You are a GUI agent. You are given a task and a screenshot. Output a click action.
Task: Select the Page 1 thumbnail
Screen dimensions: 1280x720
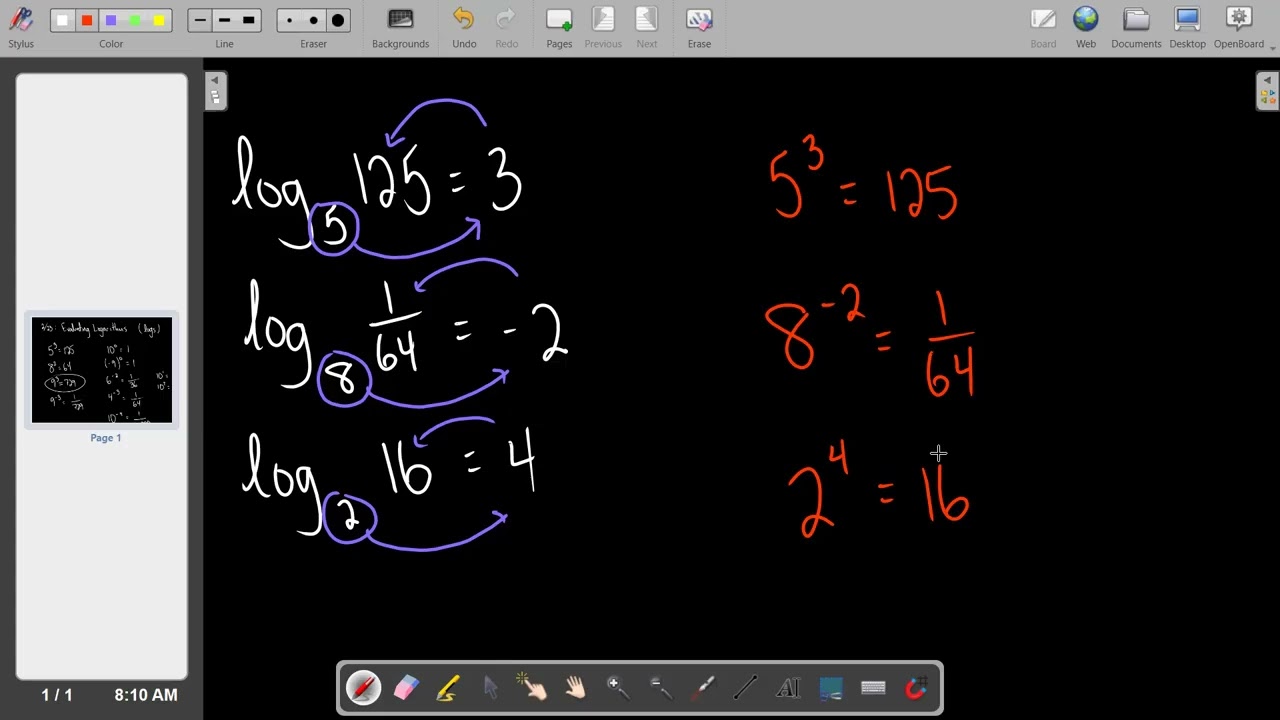point(102,370)
